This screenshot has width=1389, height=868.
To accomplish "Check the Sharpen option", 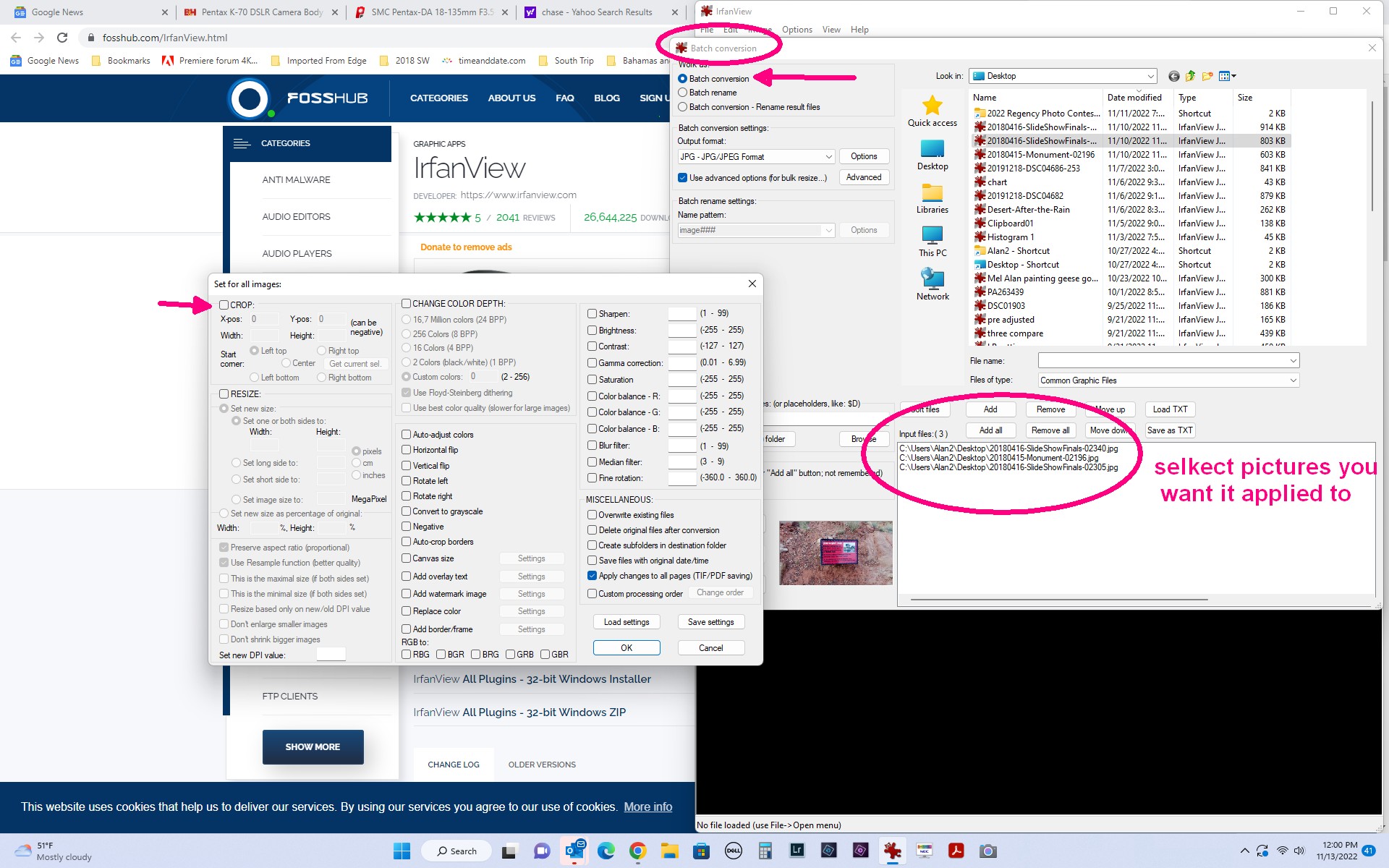I will point(592,314).
